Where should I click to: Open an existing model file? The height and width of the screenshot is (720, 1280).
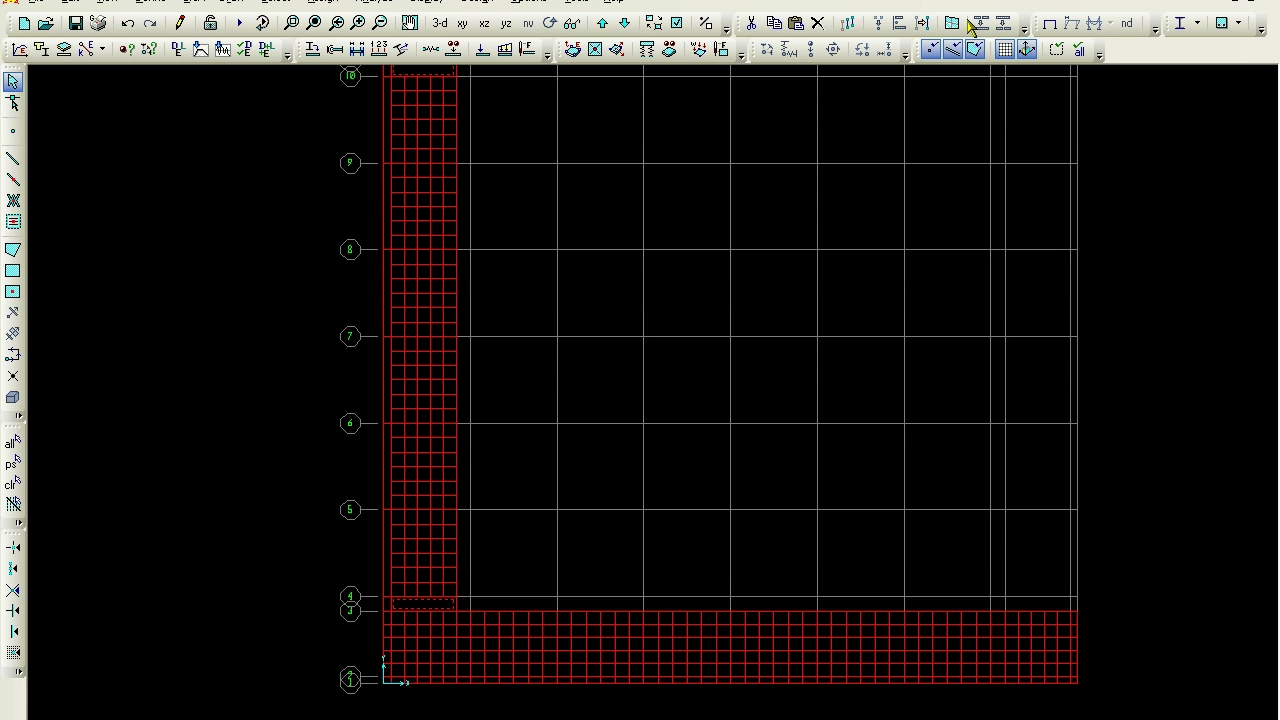(46, 23)
